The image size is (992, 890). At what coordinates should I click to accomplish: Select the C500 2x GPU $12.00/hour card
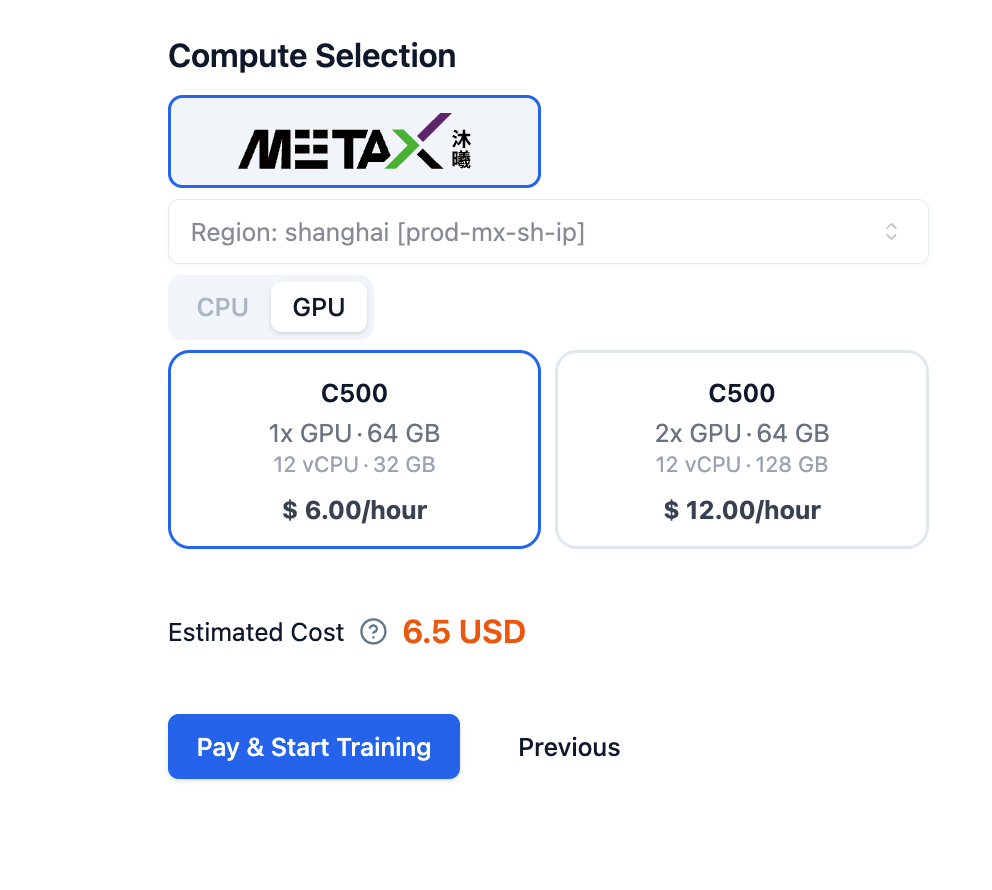coord(741,449)
